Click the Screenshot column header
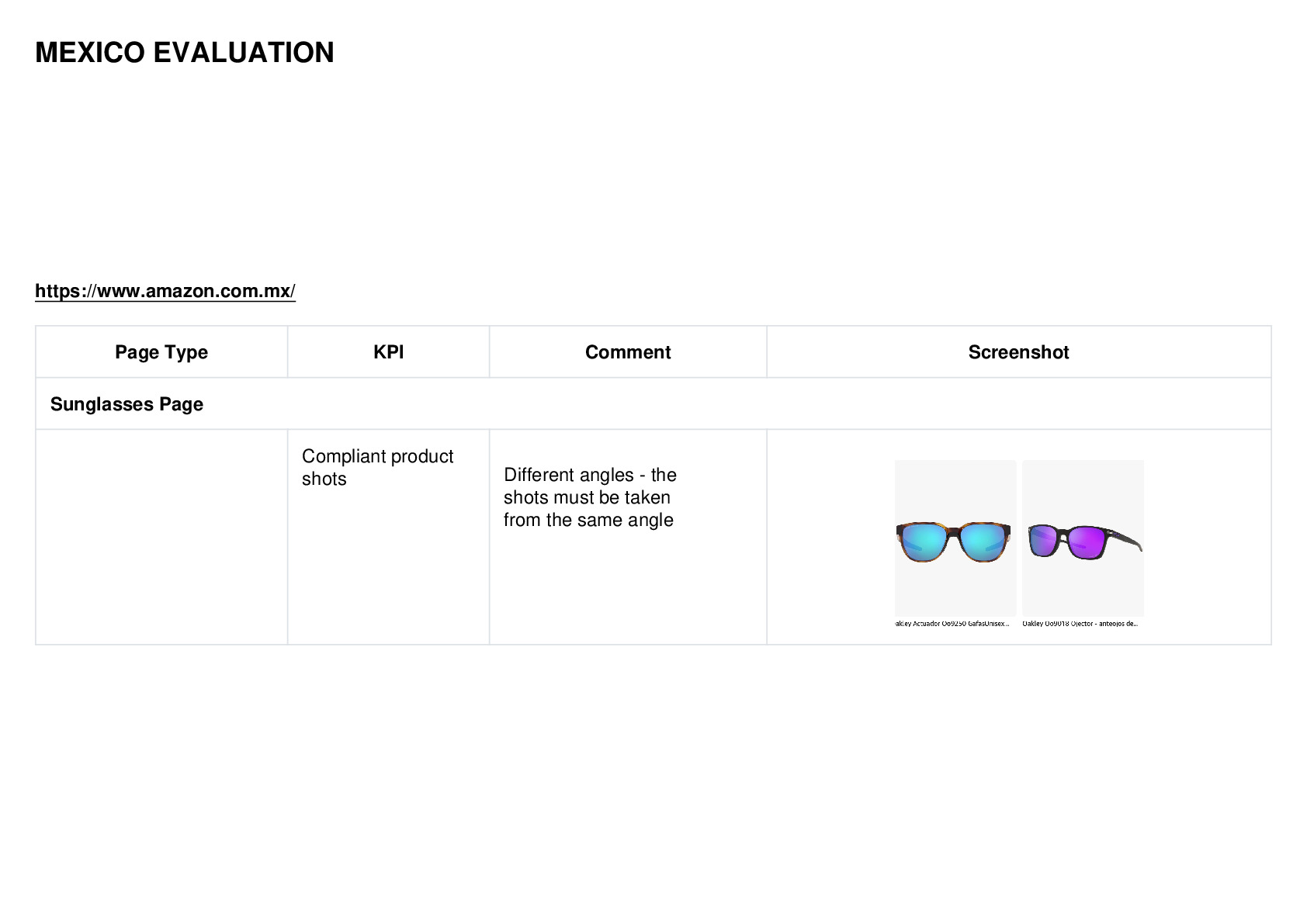The image size is (1307, 924). click(x=1018, y=352)
